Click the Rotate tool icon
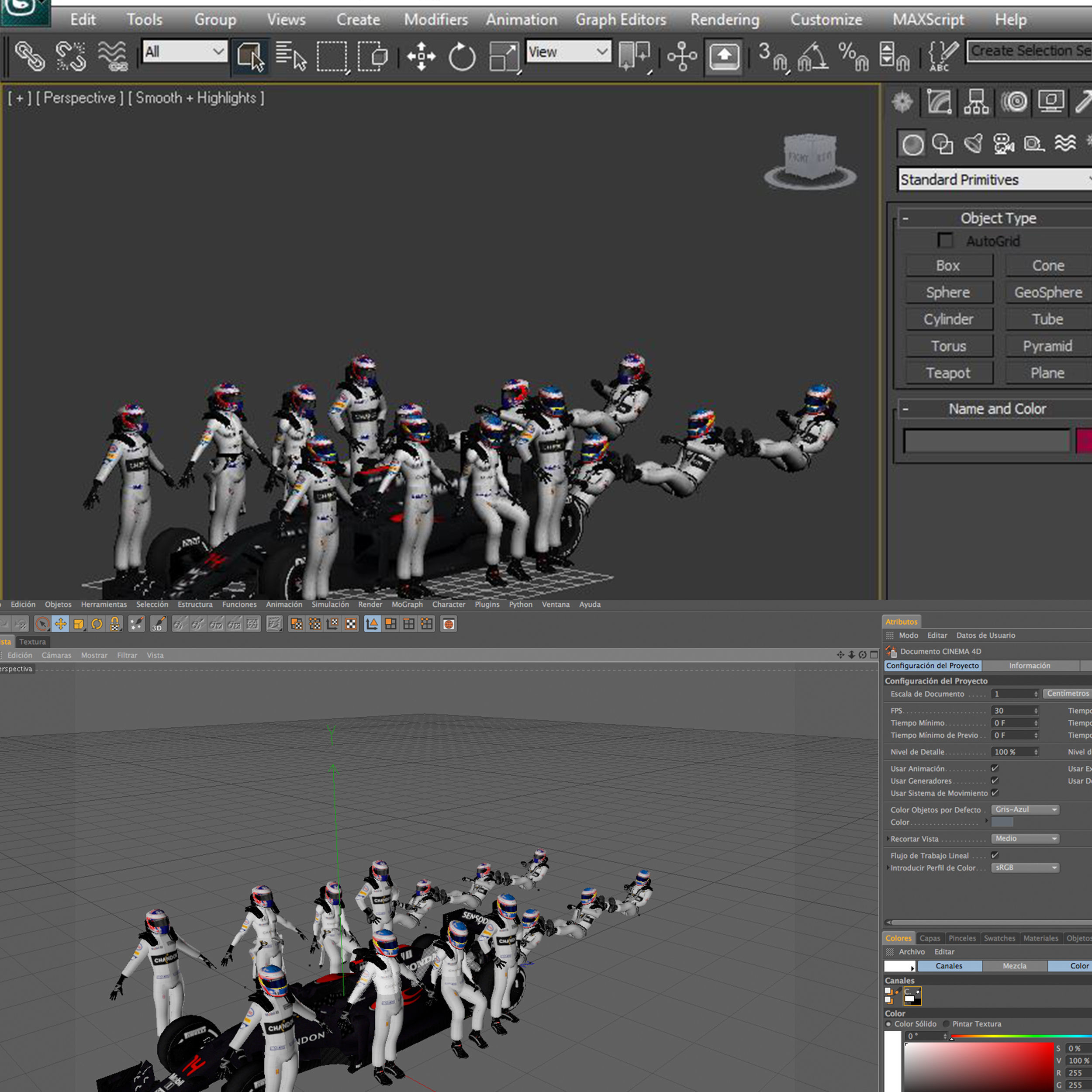The image size is (1092, 1092). pos(462,56)
